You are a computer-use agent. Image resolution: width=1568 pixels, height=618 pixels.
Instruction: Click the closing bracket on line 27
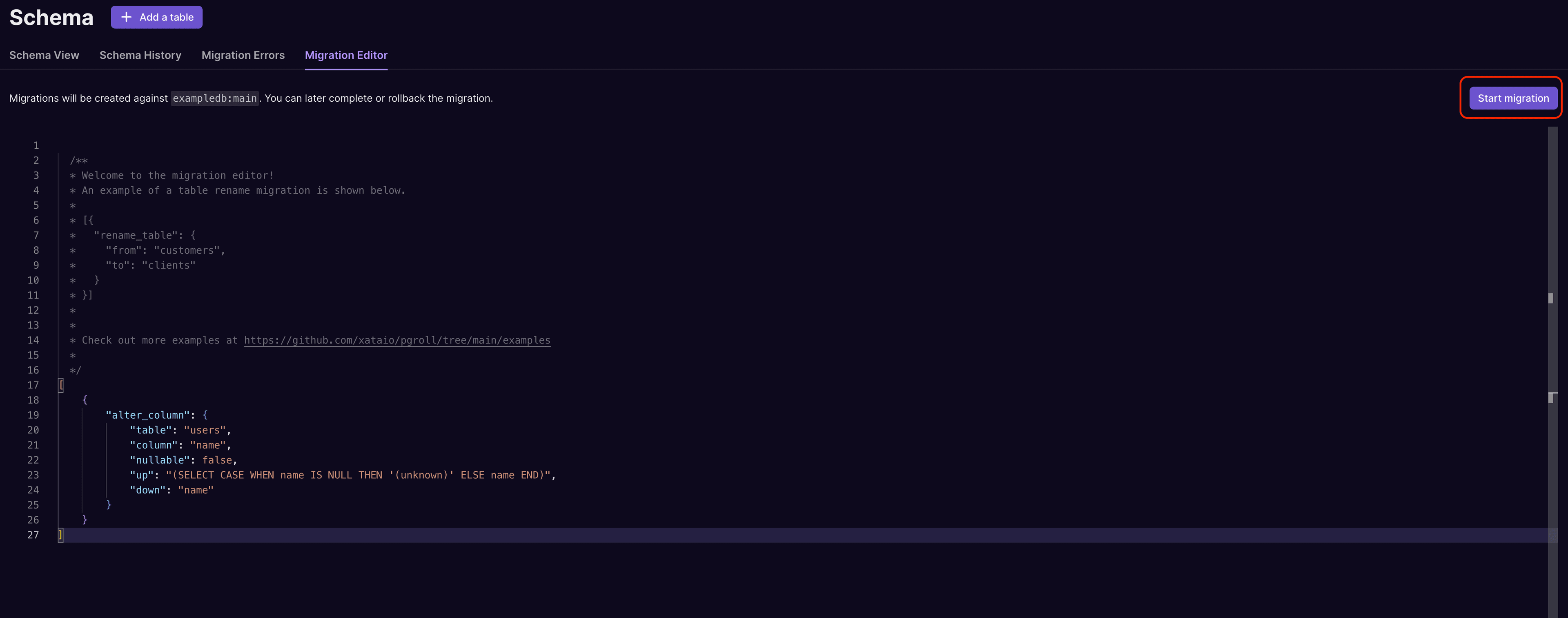click(x=60, y=535)
